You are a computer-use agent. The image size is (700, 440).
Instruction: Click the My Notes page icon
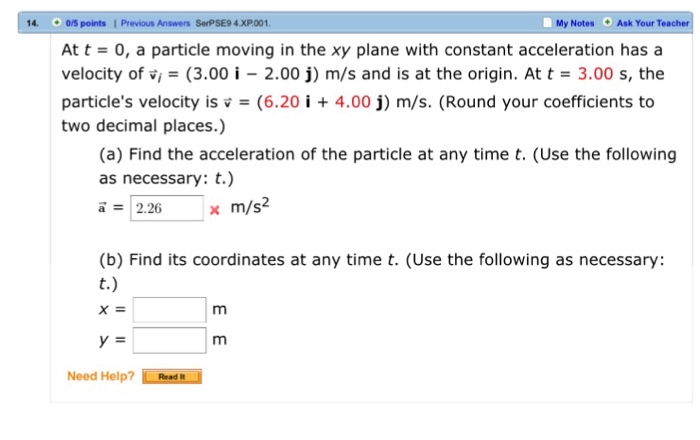click(x=547, y=22)
